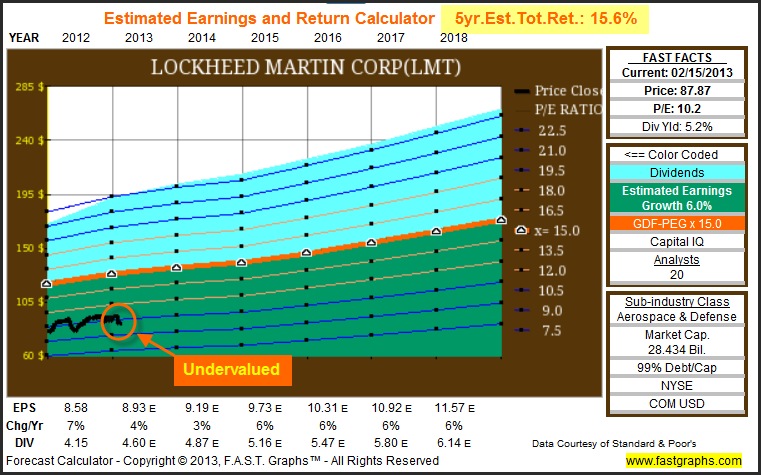Click the P/E: 10.2 field

point(677,109)
